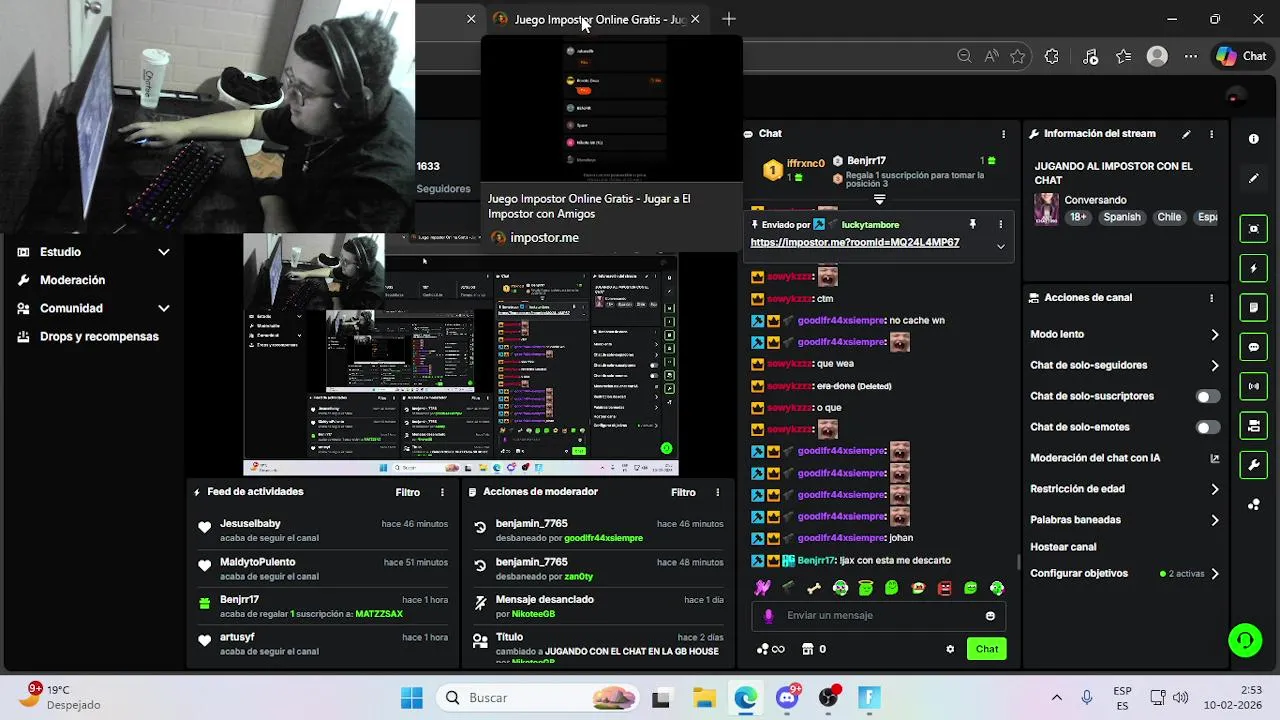The height and width of the screenshot is (720, 1280).
Task: Show hidden system tray icons
Action: click(1056, 698)
